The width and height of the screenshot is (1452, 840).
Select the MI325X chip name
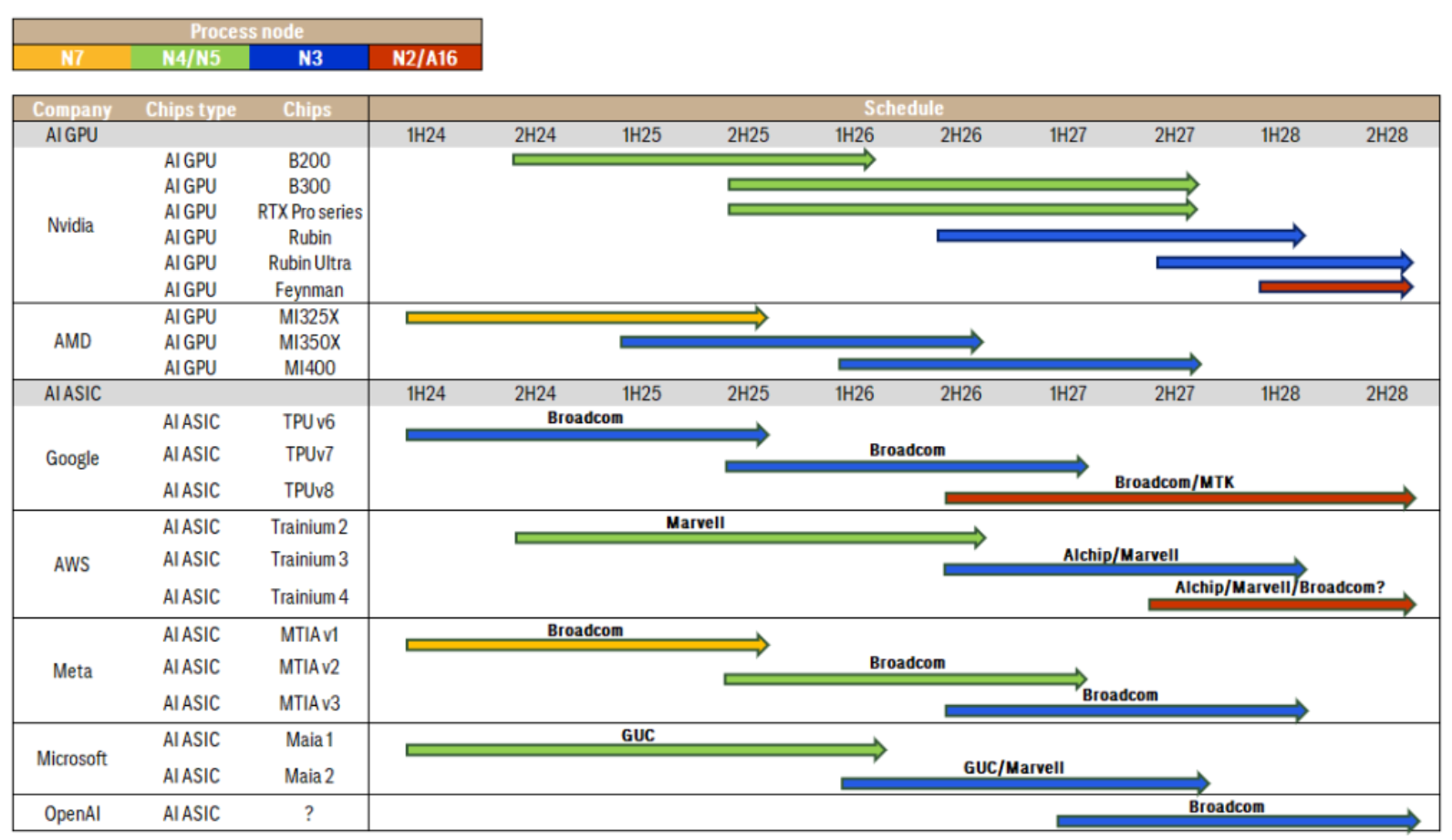tap(309, 316)
